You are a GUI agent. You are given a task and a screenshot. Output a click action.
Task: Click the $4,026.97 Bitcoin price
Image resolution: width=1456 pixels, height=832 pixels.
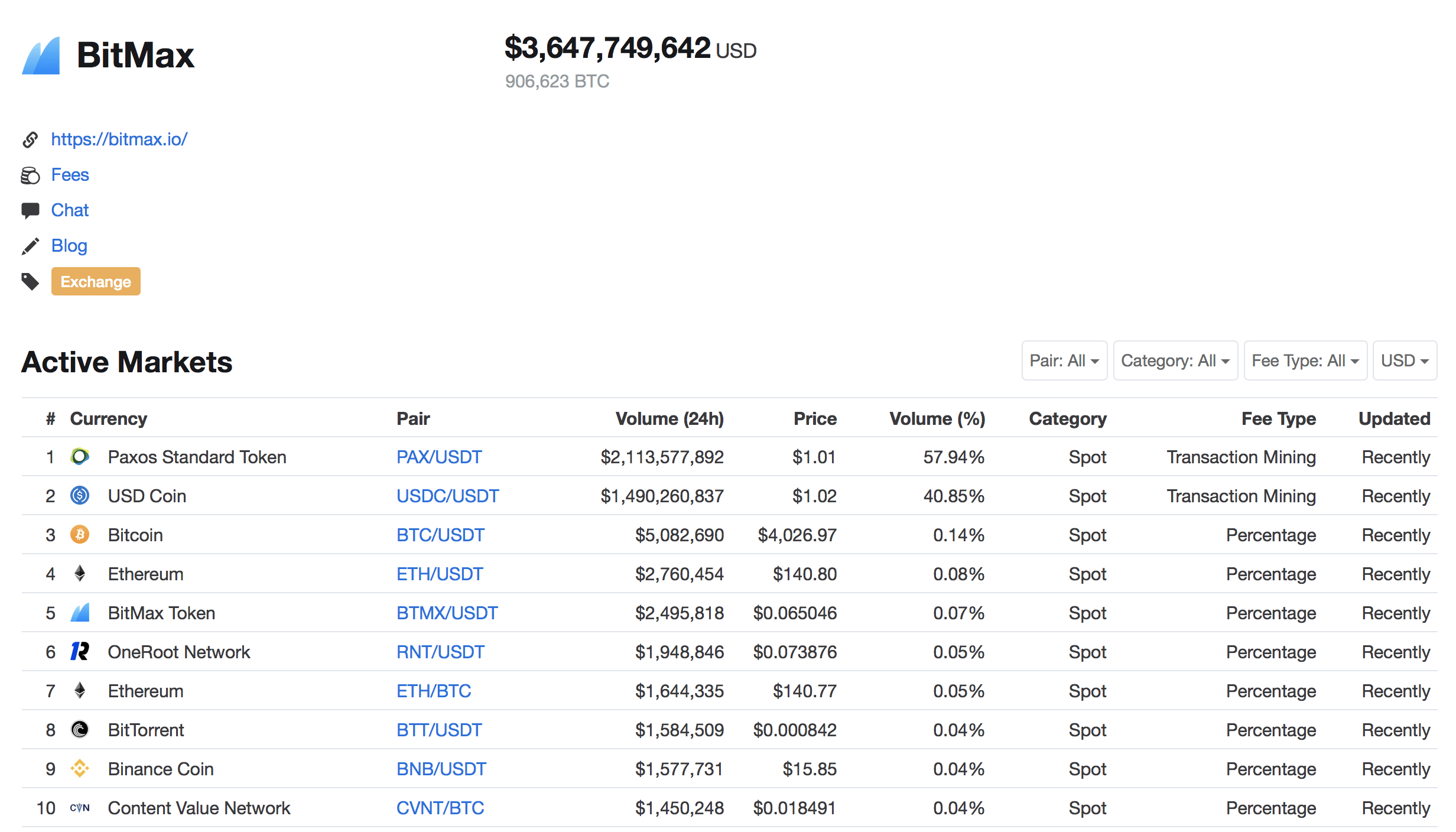pyautogui.click(x=797, y=535)
